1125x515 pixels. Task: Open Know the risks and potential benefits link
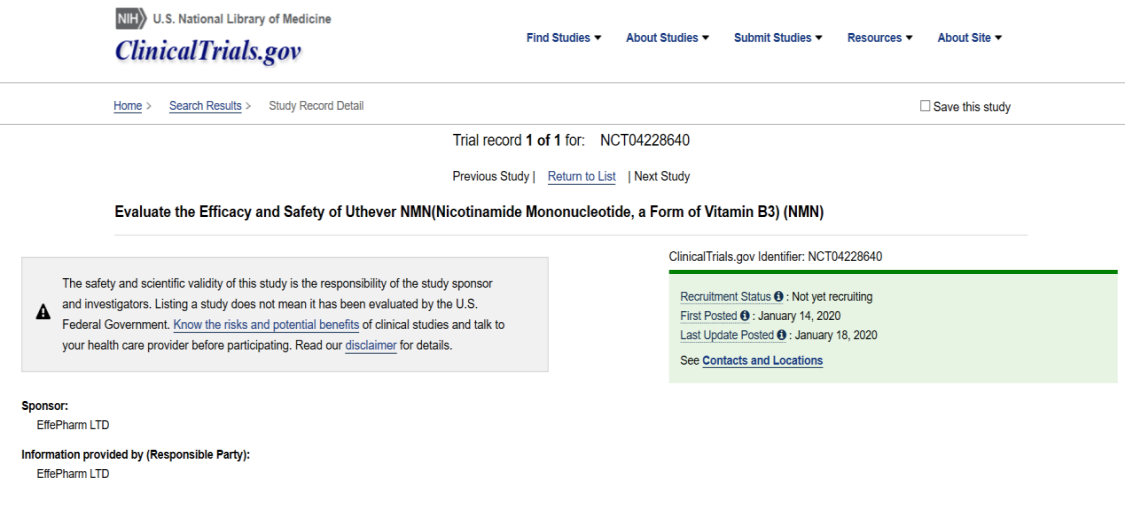pos(266,325)
